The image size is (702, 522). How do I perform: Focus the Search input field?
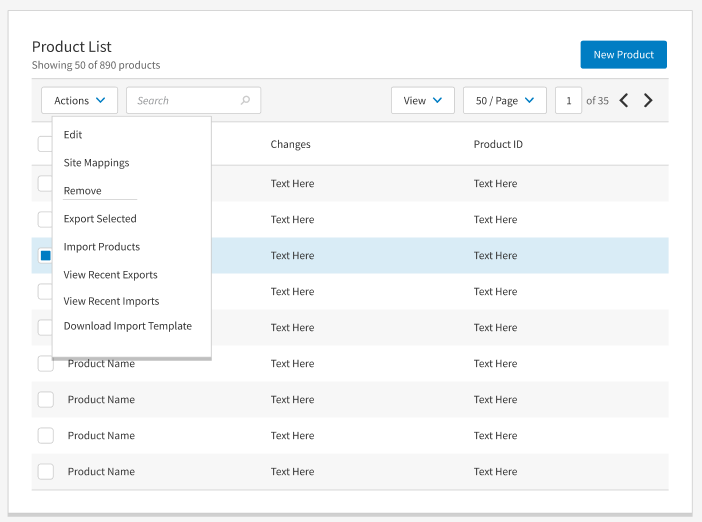[193, 100]
